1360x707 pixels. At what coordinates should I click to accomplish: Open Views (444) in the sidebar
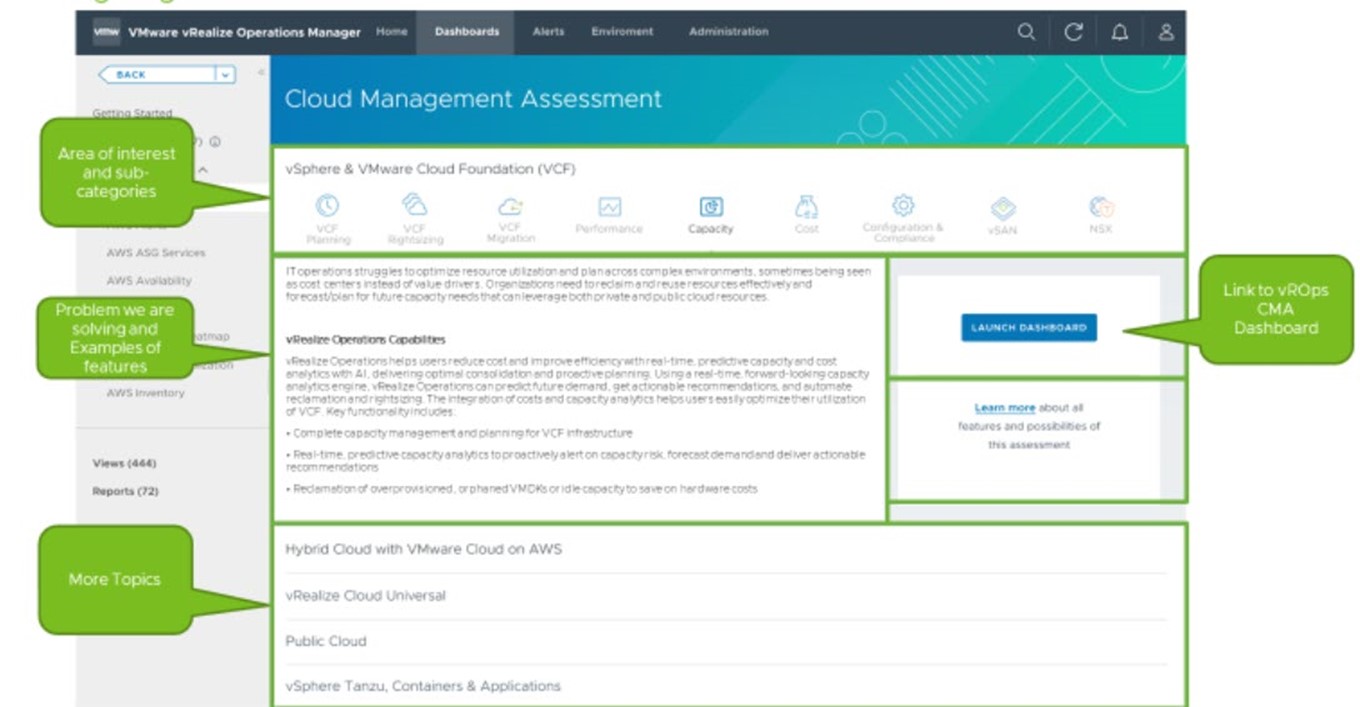pos(124,463)
